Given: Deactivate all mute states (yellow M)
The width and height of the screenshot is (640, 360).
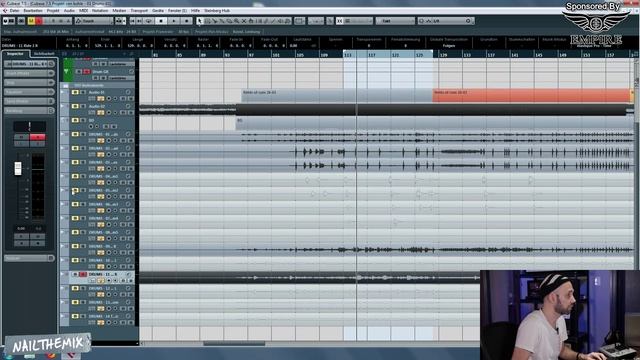Looking at the screenshot, I should [31, 21].
